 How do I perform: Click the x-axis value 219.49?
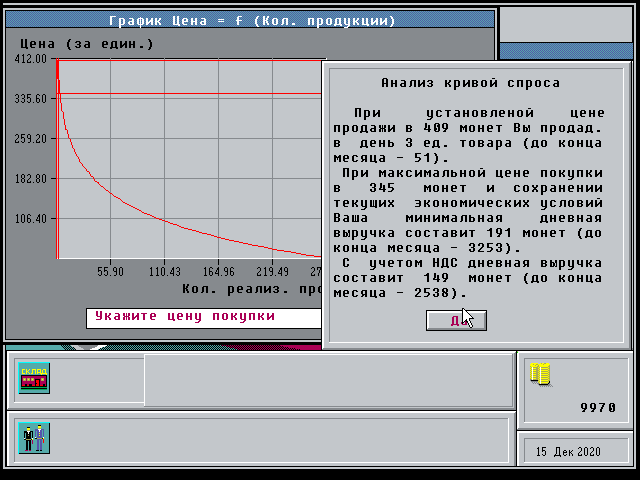coord(273,271)
